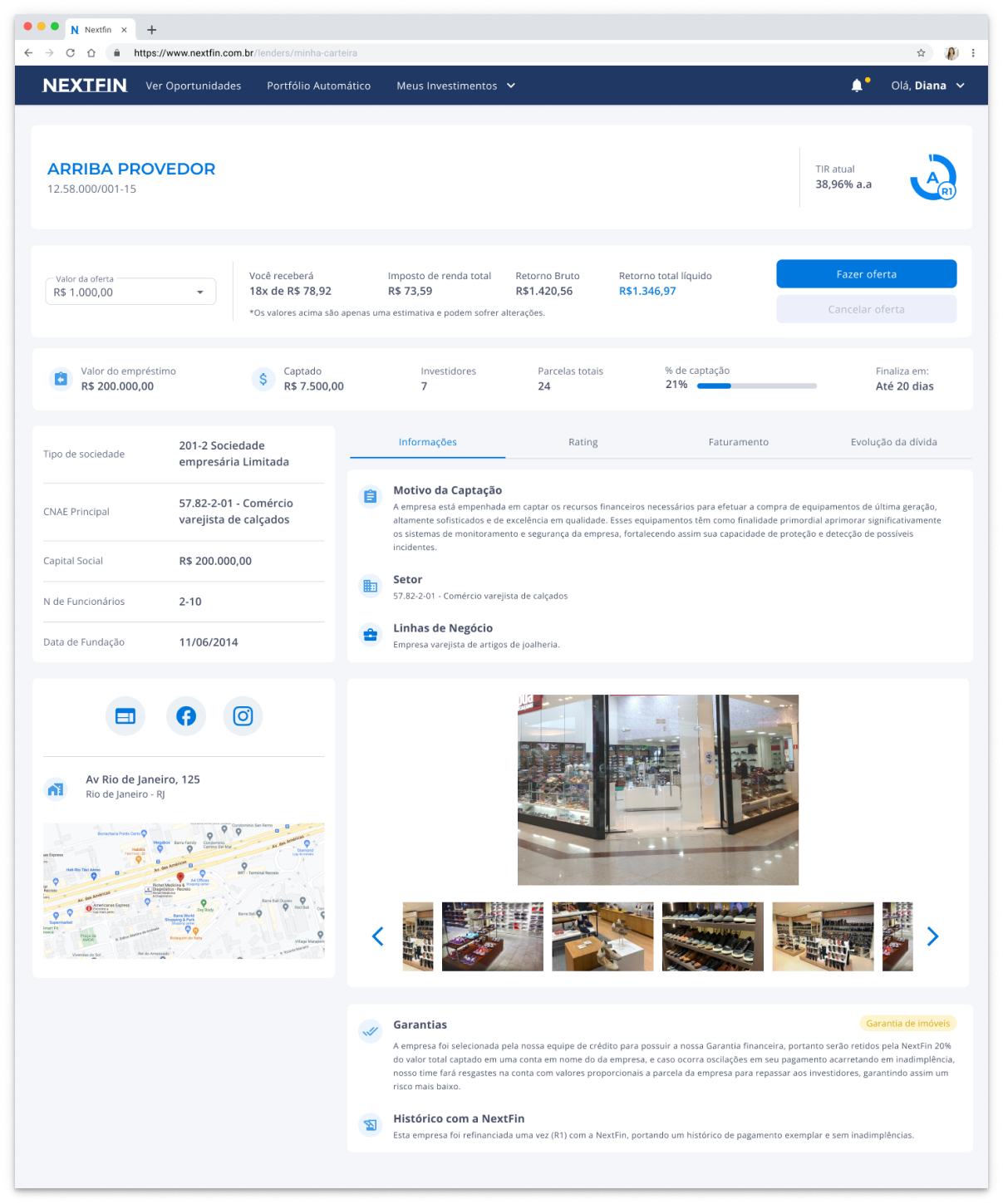This screenshot has width=1003, height=1204.
Task: Open the company Facebook page
Action: 186,716
